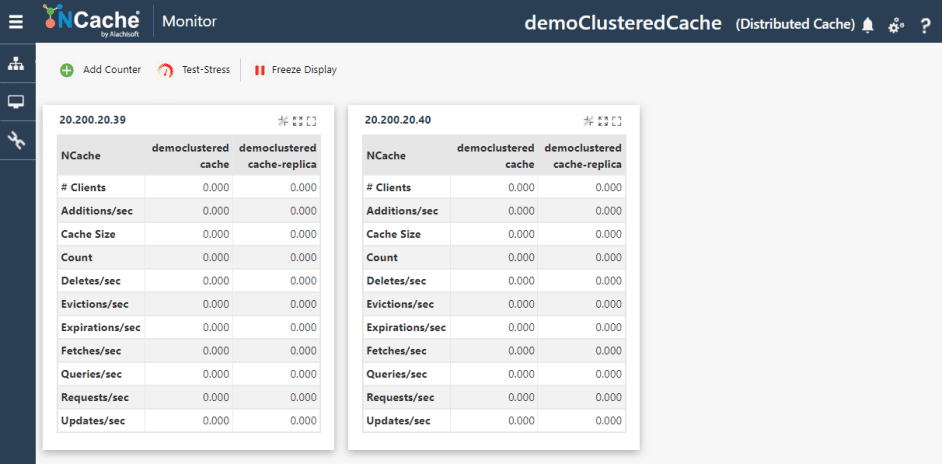Image resolution: width=942 pixels, height=464 pixels.
Task: Click the green Add Counter plus icon
Action: tap(66, 70)
